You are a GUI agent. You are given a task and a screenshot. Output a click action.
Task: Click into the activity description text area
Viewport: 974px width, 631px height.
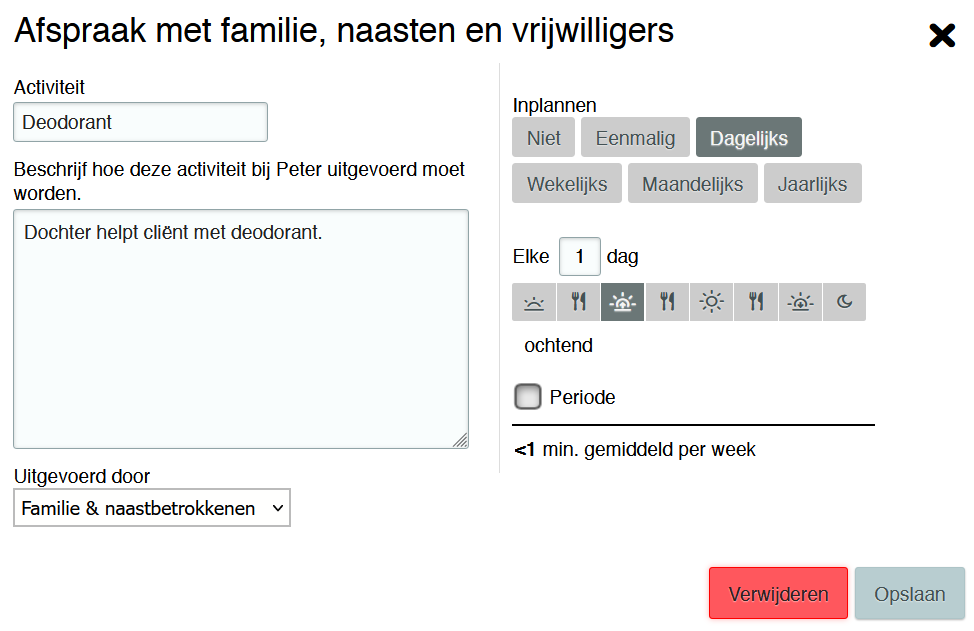click(x=240, y=328)
